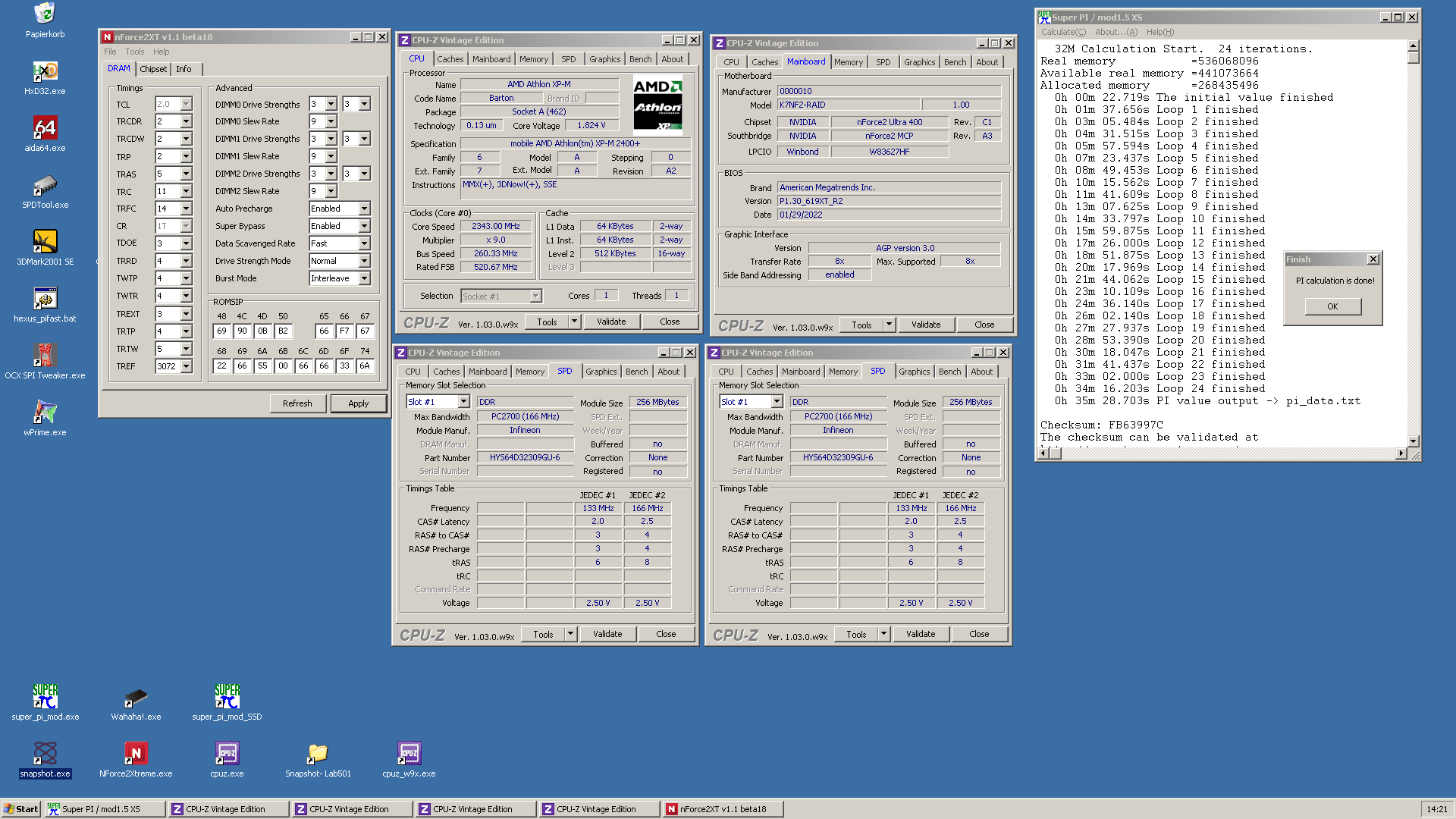Open About menu in Super PI
This screenshot has width=1456, height=819.
click(x=1116, y=32)
